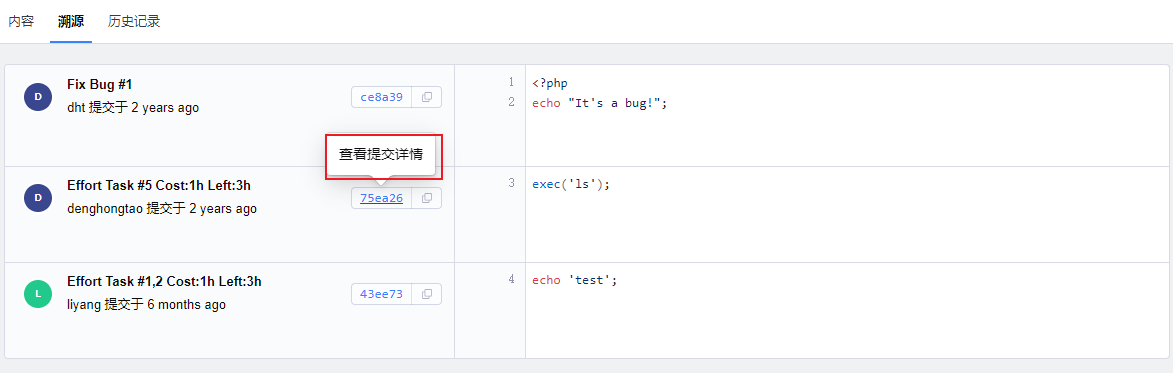
Task: Open Effort Task #1,2 Cost:1h Left:3h title
Action: coord(164,281)
